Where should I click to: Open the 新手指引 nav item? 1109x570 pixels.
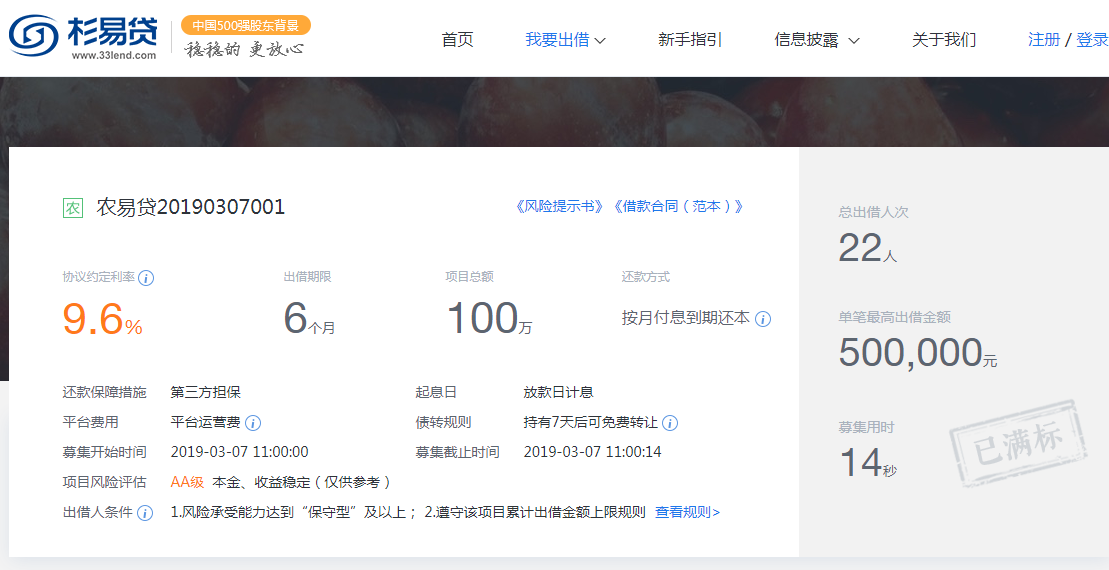click(x=690, y=40)
